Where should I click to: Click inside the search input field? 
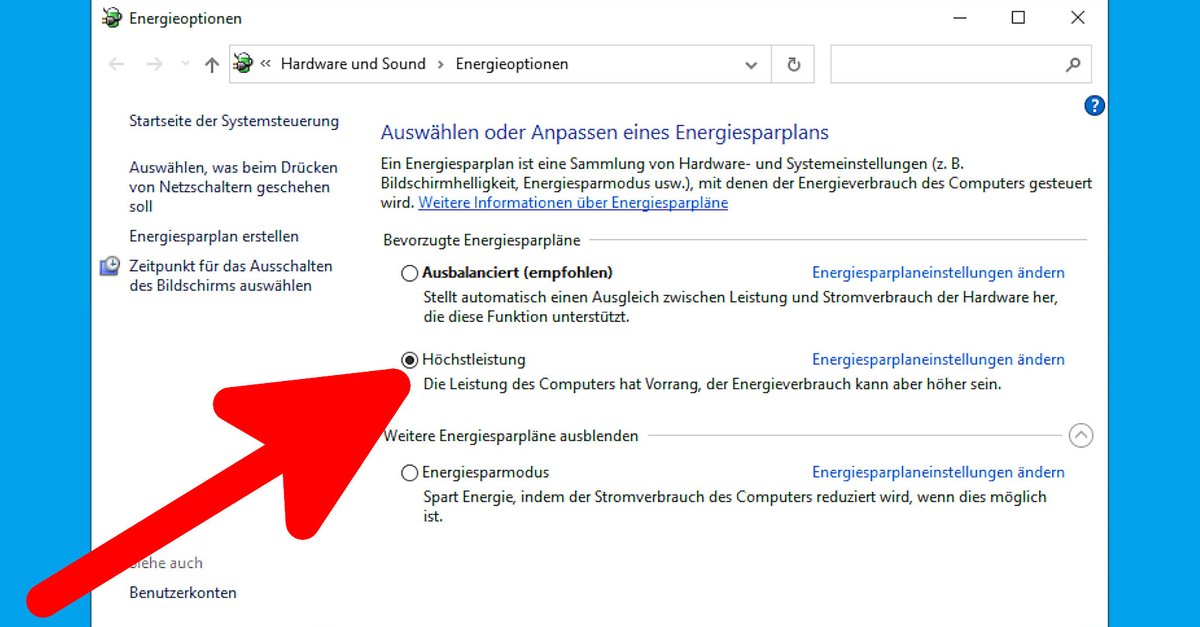(950, 63)
